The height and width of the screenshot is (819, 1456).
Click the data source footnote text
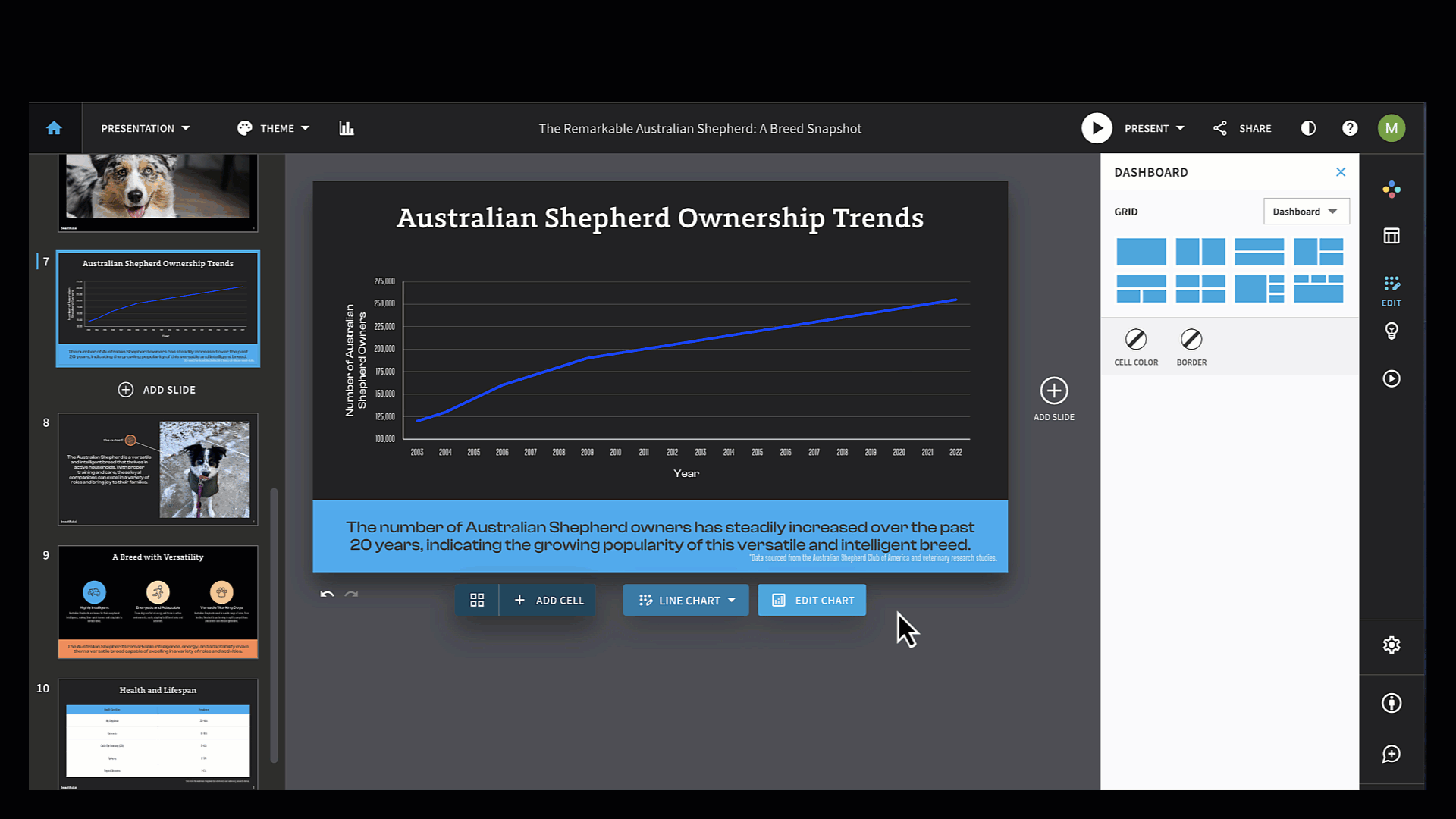(873, 558)
